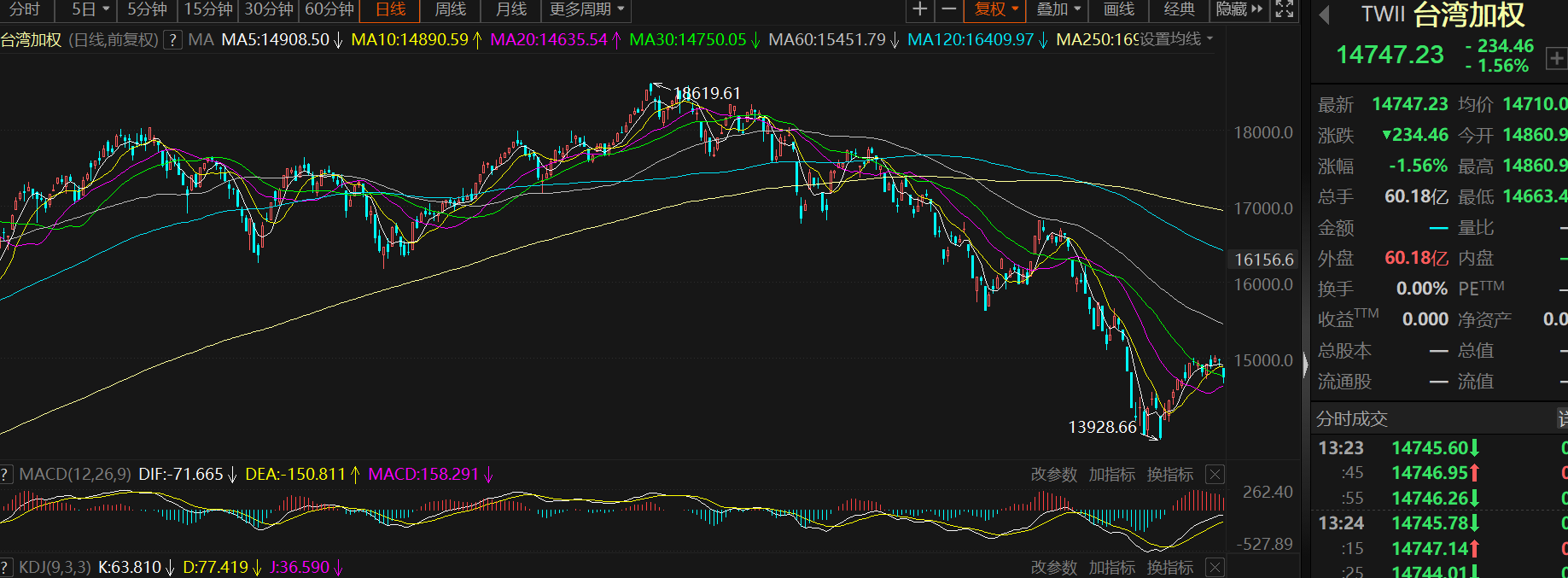Open 设置均线 moving average settings

point(1176,39)
